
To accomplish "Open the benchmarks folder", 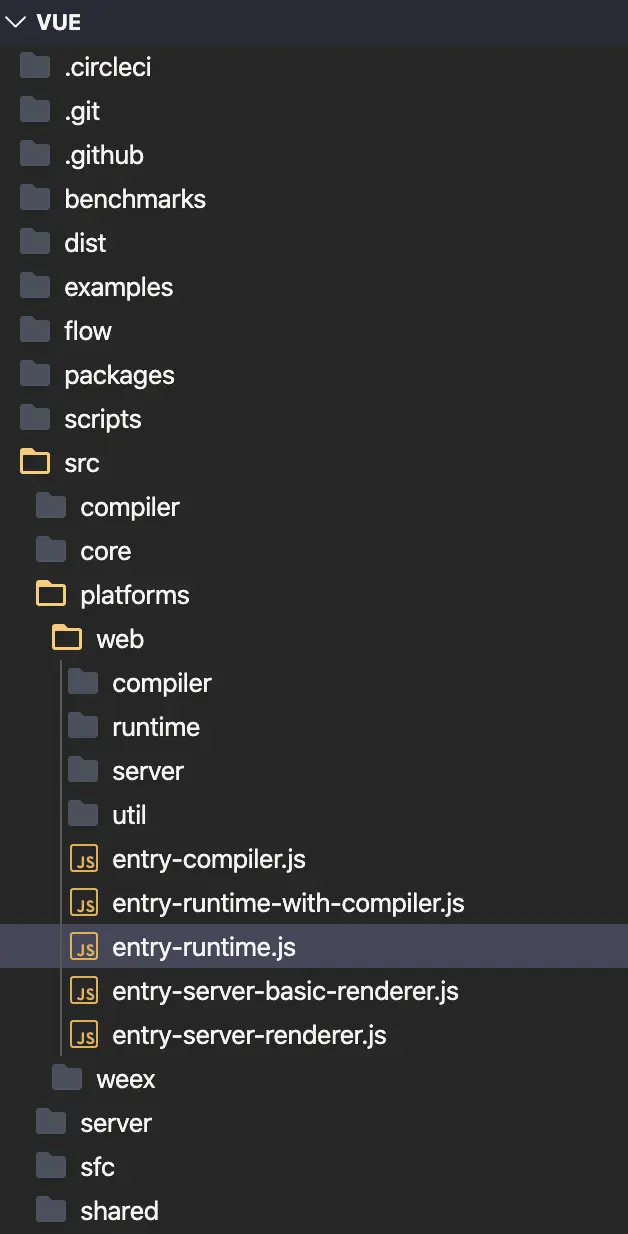I will pyautogui.click(x=135, y=199).
